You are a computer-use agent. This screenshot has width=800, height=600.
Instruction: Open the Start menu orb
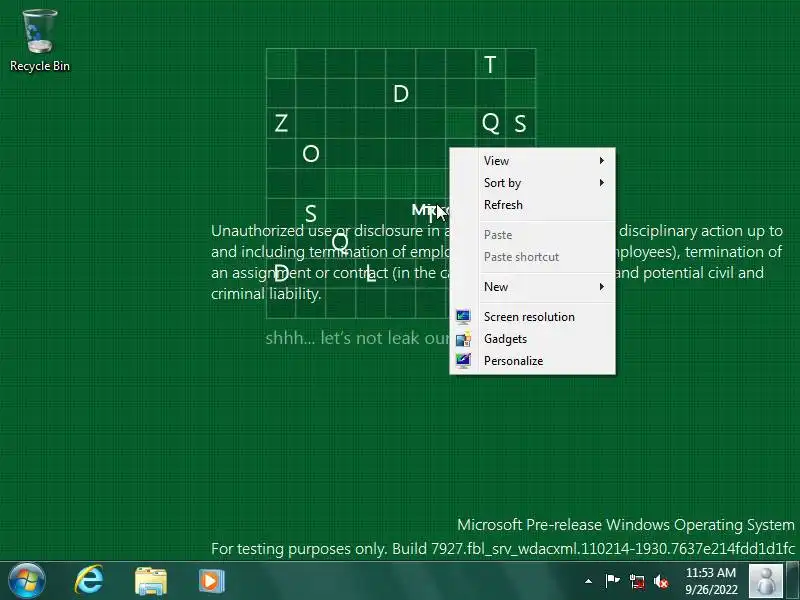click(x=27, y=580)
